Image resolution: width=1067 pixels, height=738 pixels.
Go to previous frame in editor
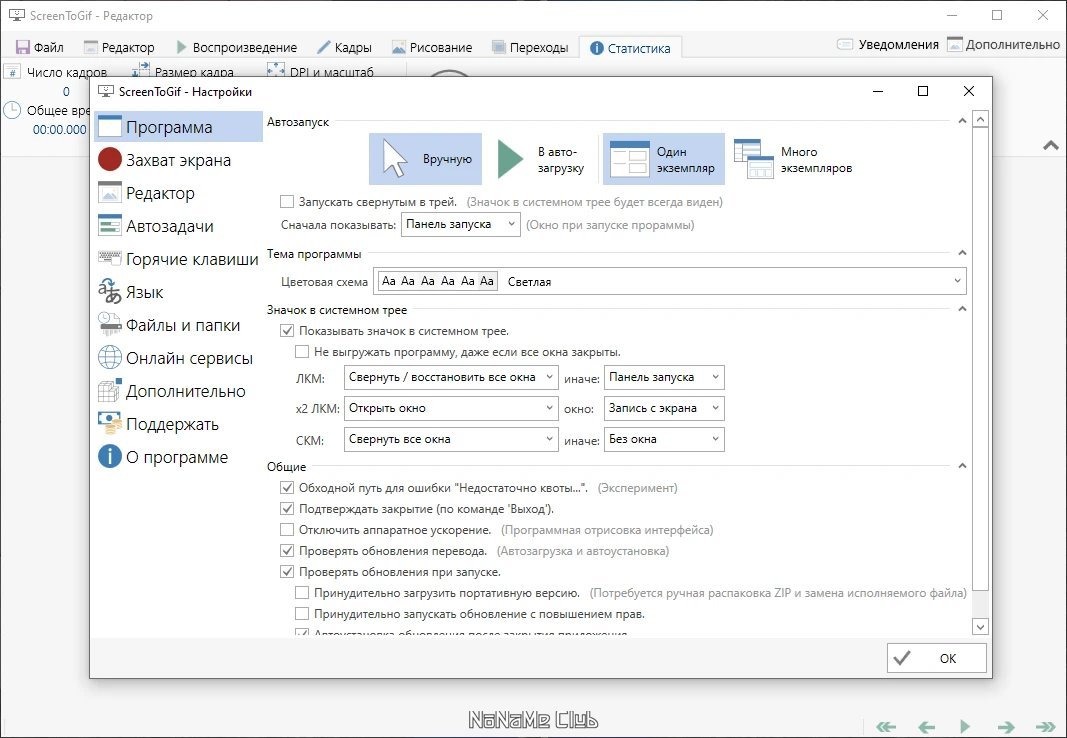click(x=926, y=726)
